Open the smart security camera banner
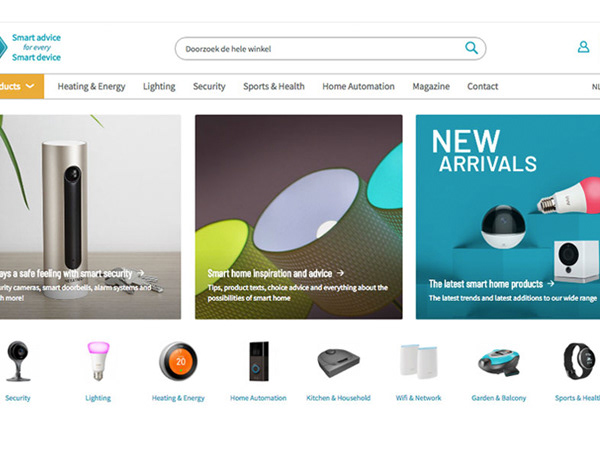This screenshot has height=450, width=600. tap(90, 217)
